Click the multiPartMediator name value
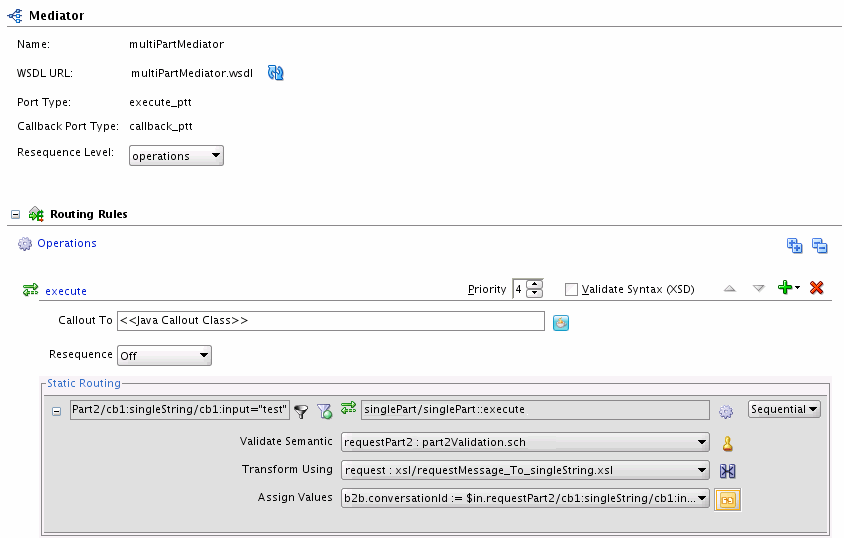 tap(177, 44)
